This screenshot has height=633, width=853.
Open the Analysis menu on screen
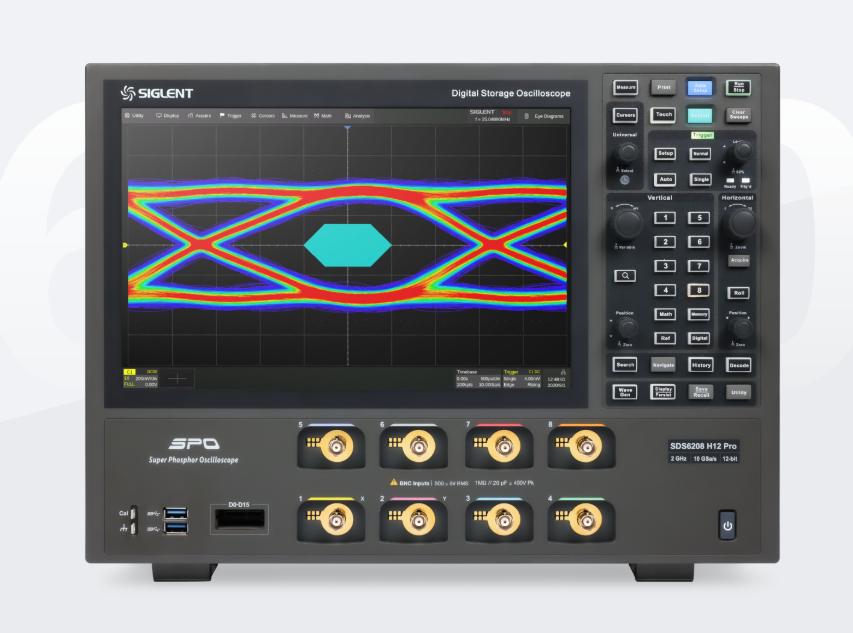click(x=357, y=116)
